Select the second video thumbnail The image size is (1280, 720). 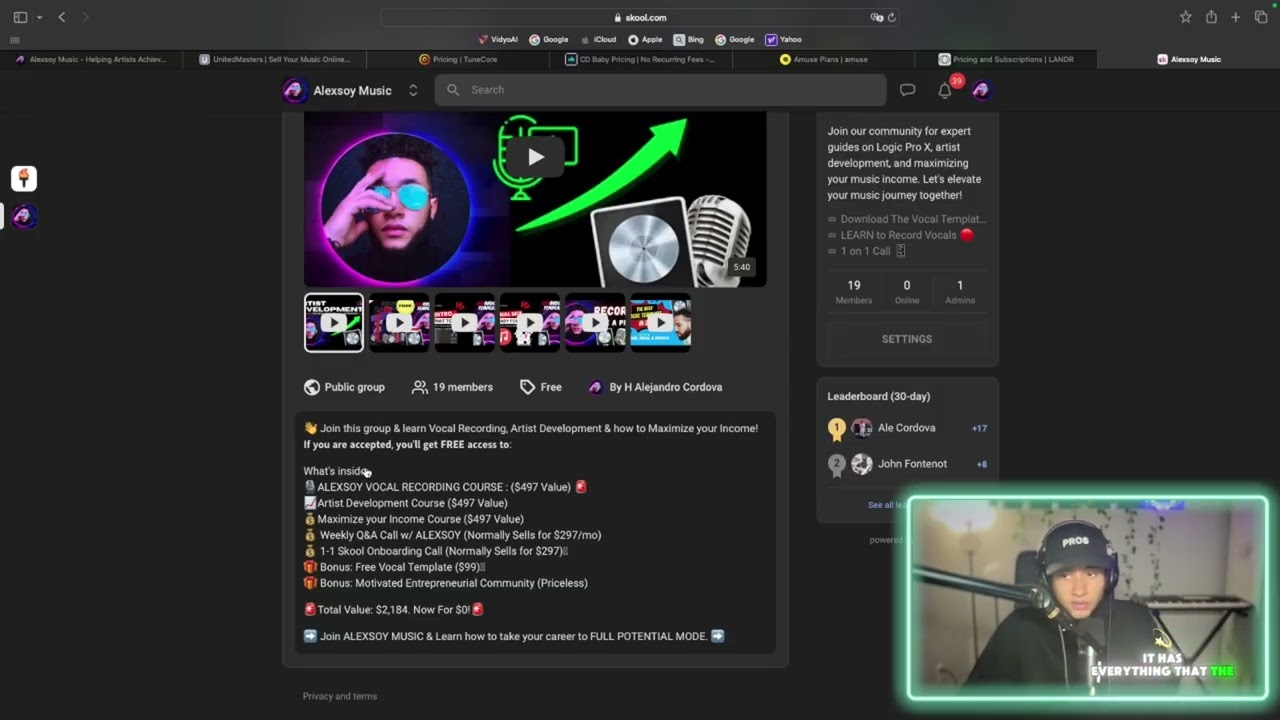[399, 322]
